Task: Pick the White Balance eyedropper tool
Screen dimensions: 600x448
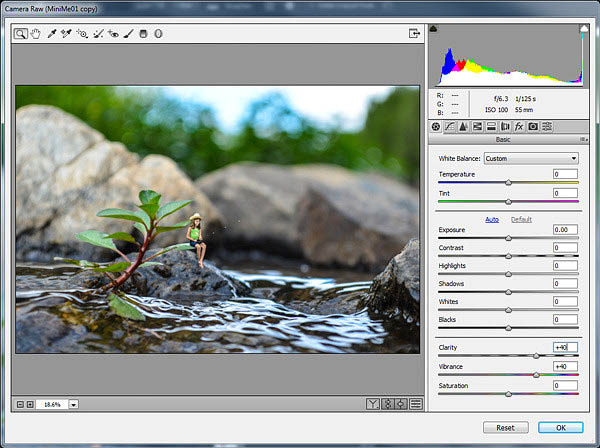Action: click(x=53, y=33)
